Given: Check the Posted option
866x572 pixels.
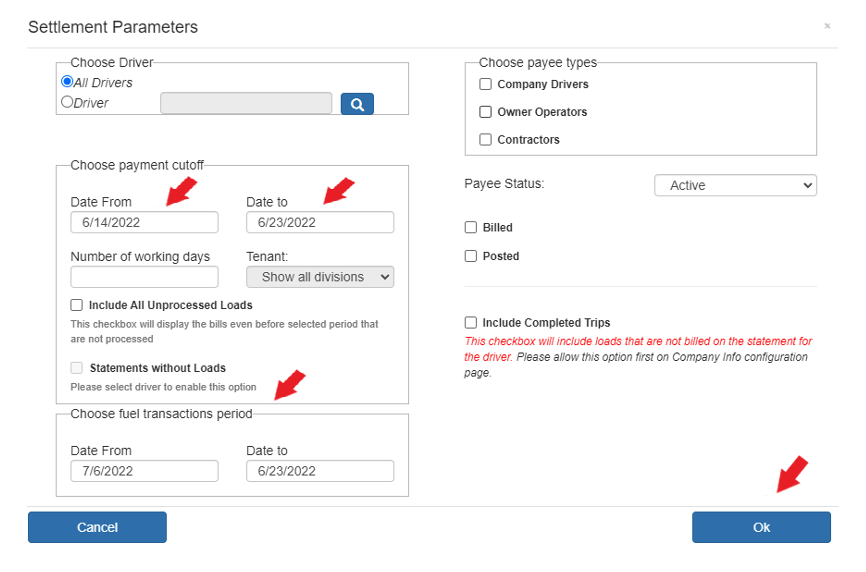Looking at the screenshot, I should pos(471,256).
